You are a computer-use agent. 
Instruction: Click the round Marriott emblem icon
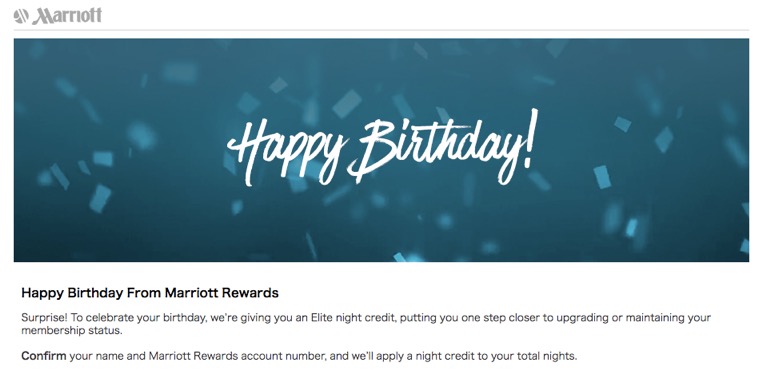click(21, 16)
